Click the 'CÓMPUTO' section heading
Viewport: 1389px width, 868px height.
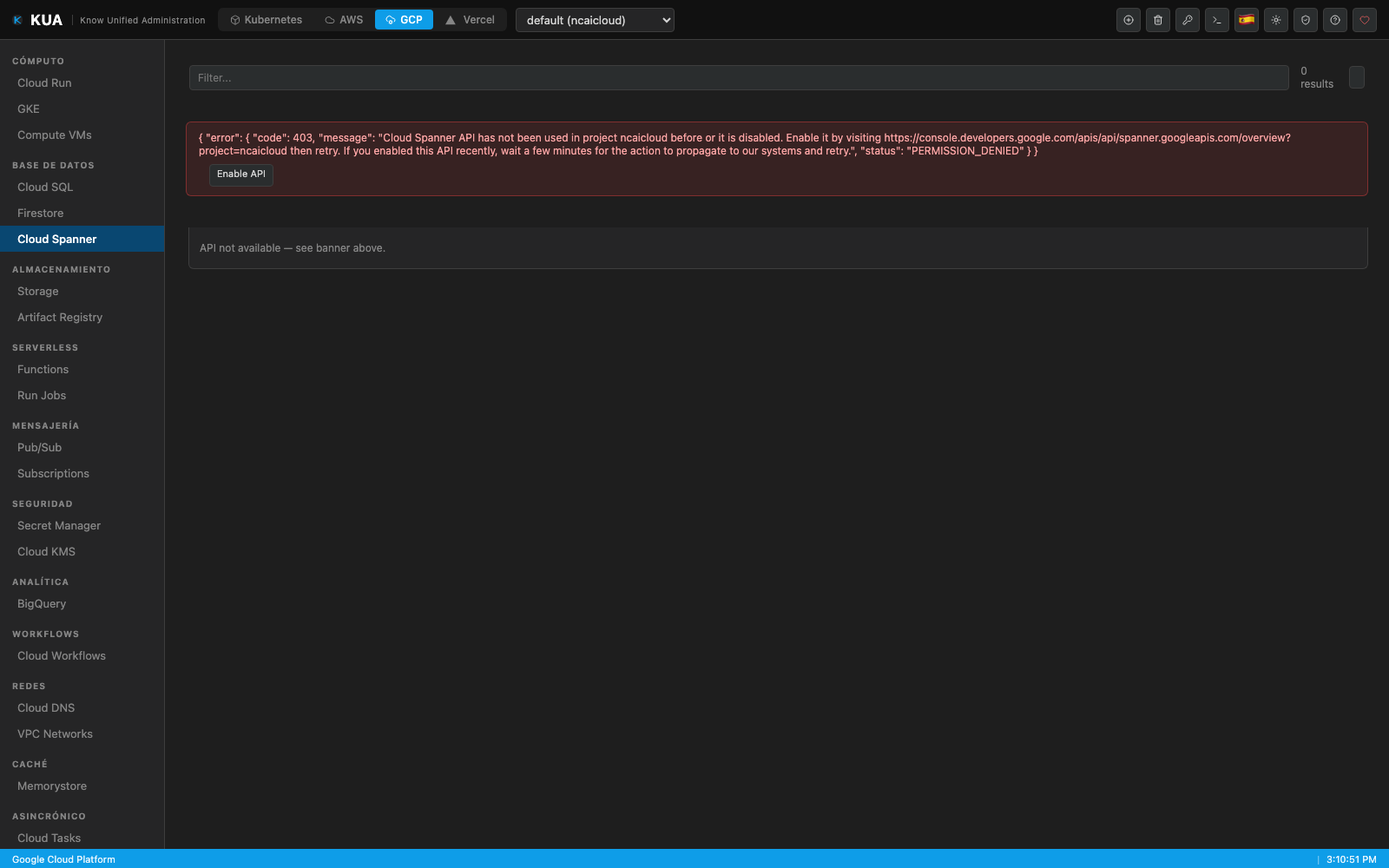(38, 62)
